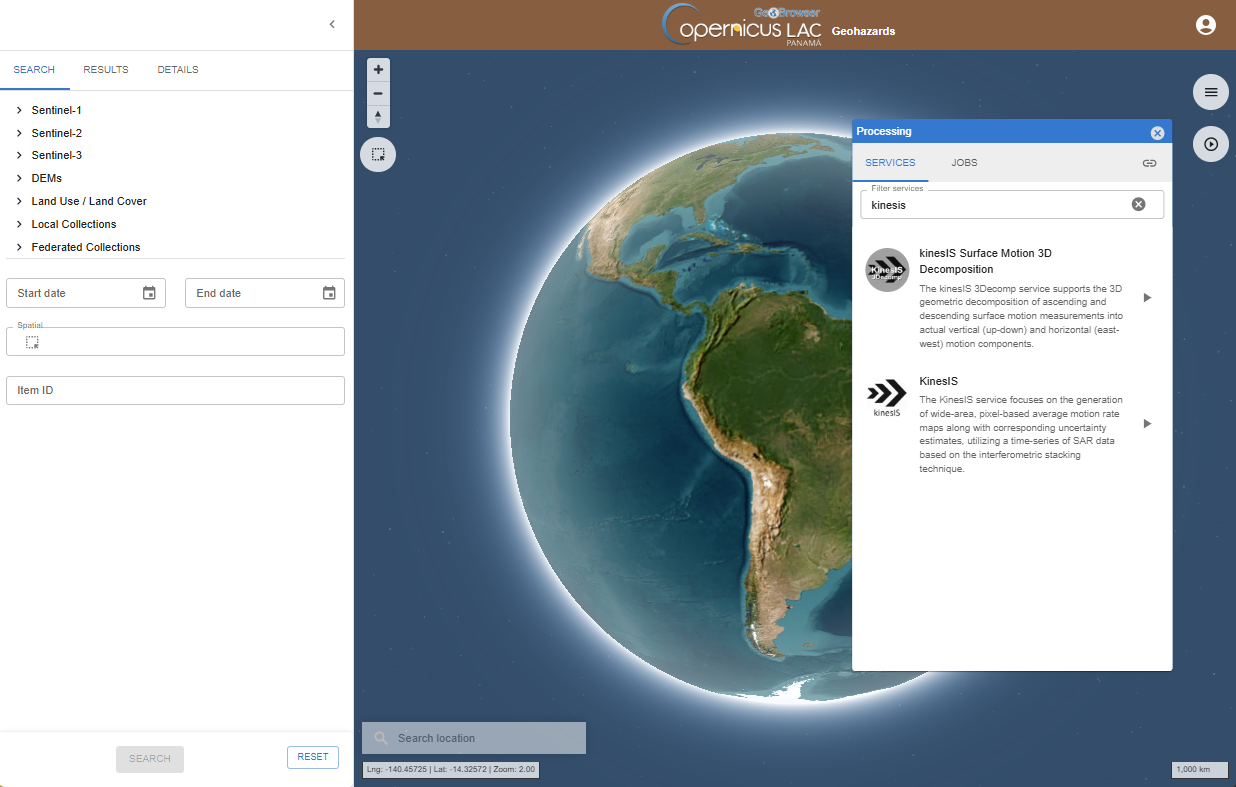This screenshot has width=1236, height=787.
Task: Click the Reset button
Action: point(312,757)
